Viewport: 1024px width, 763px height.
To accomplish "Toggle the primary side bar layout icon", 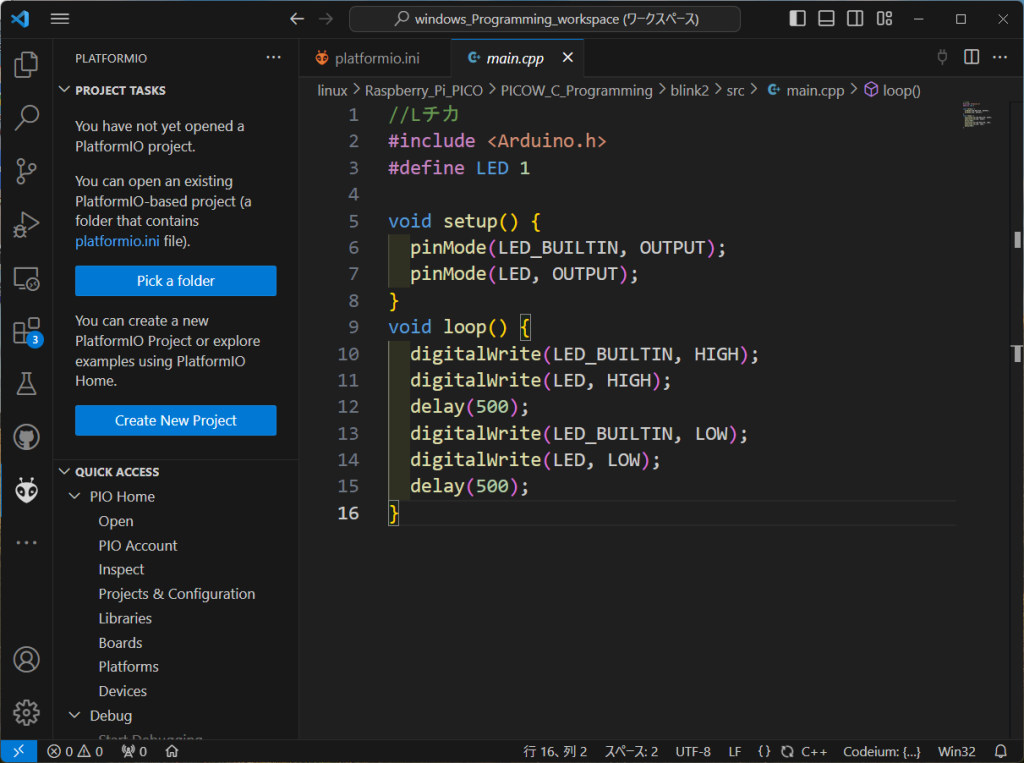I will [x=797, y=18].
